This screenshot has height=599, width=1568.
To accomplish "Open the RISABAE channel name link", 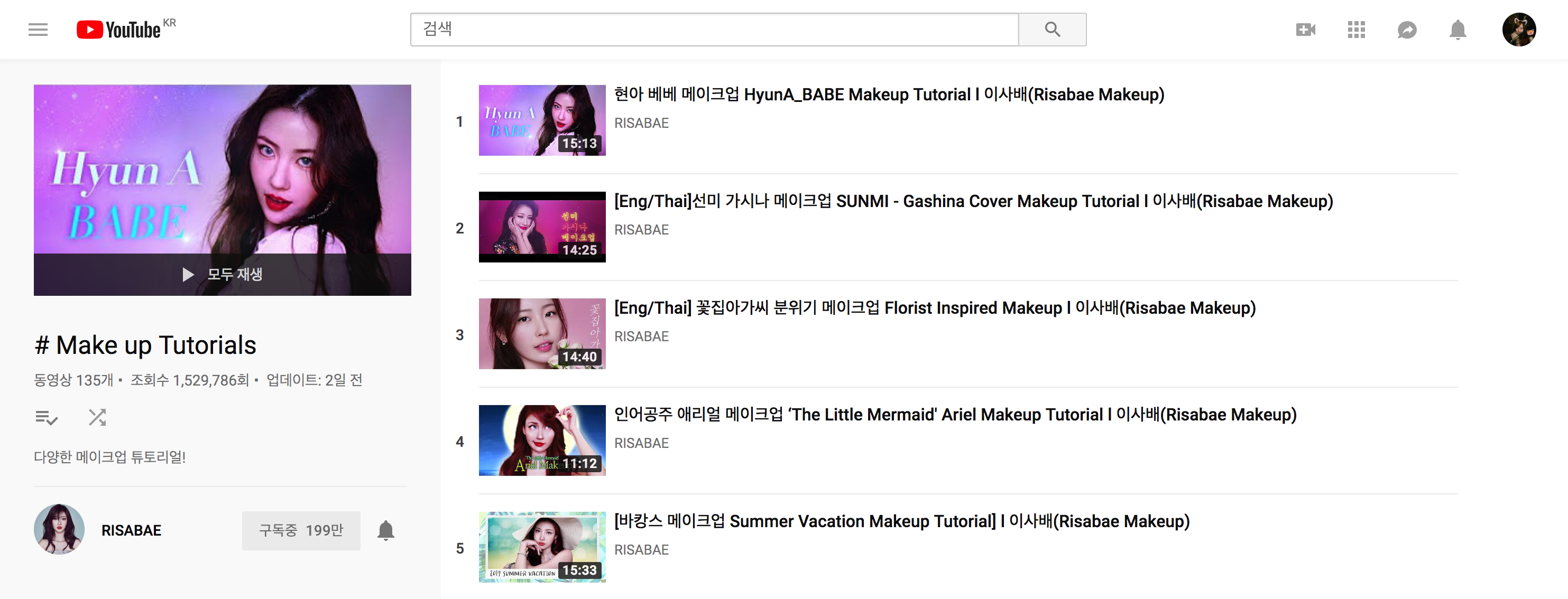I will (x=131, y=530).
